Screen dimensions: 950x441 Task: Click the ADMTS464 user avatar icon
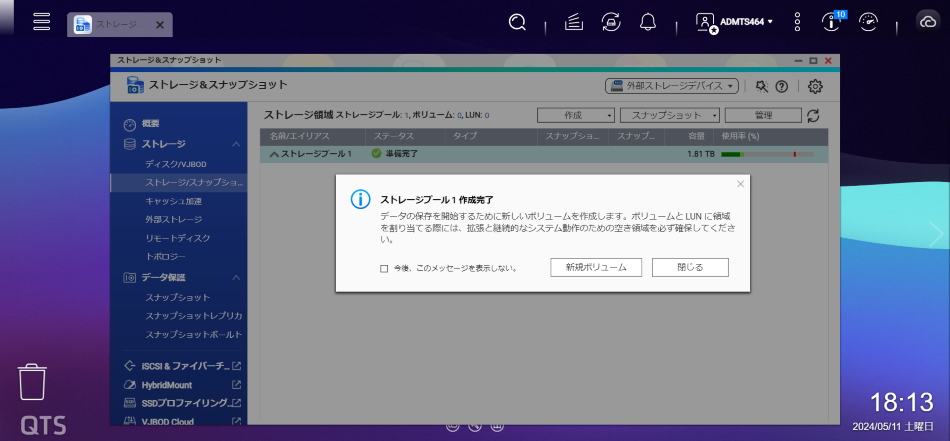click(706, 22)
